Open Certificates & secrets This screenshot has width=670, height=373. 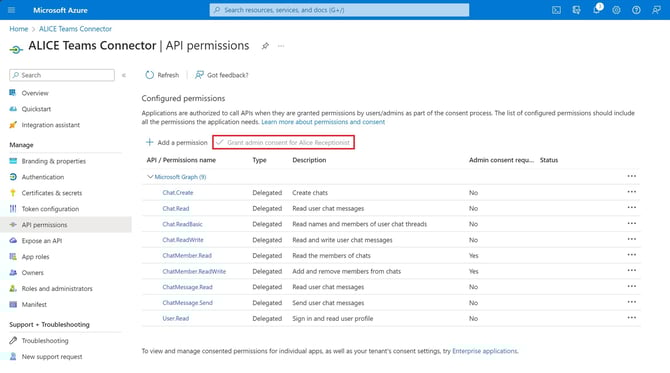pyautogui.click(x=52, y=193)
